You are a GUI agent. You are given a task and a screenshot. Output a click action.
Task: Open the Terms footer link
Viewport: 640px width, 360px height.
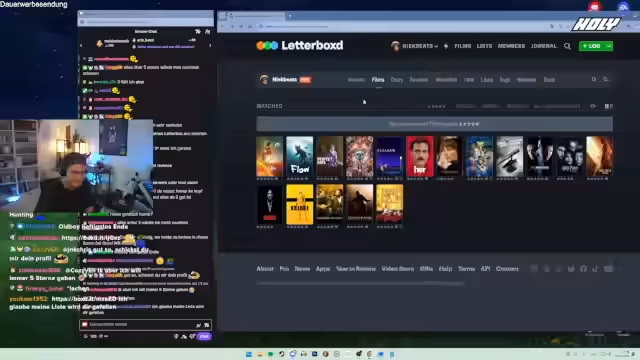466,269
